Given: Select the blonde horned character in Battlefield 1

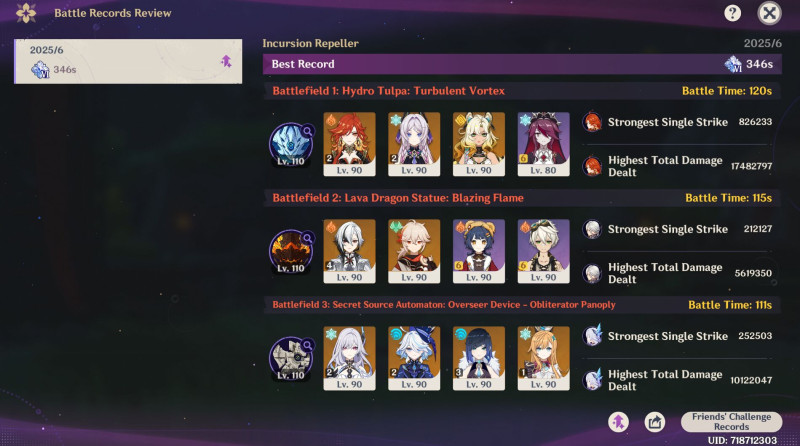Looking at the screenshot, I should (x=479, y=144).
